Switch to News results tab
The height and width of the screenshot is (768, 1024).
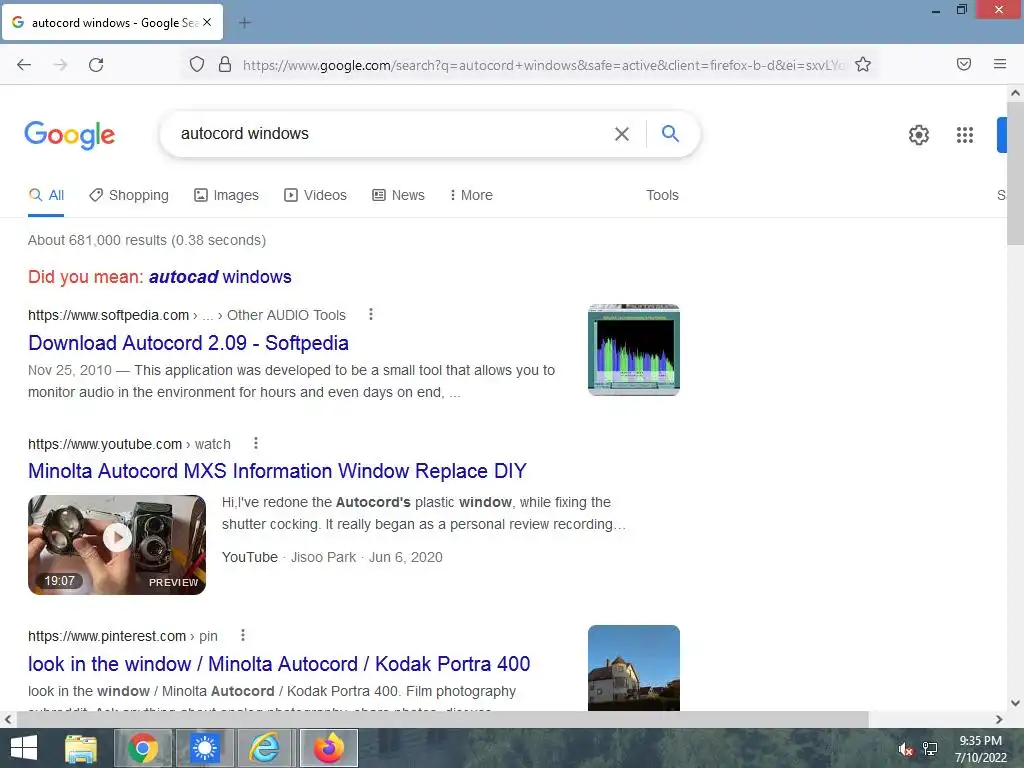[398, 195]
